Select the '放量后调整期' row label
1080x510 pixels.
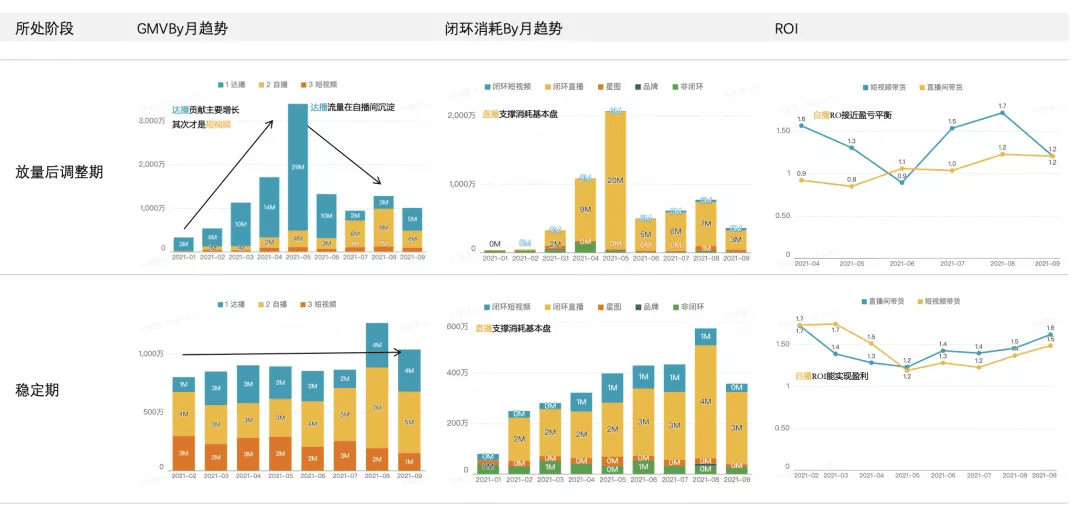point(59,172)
